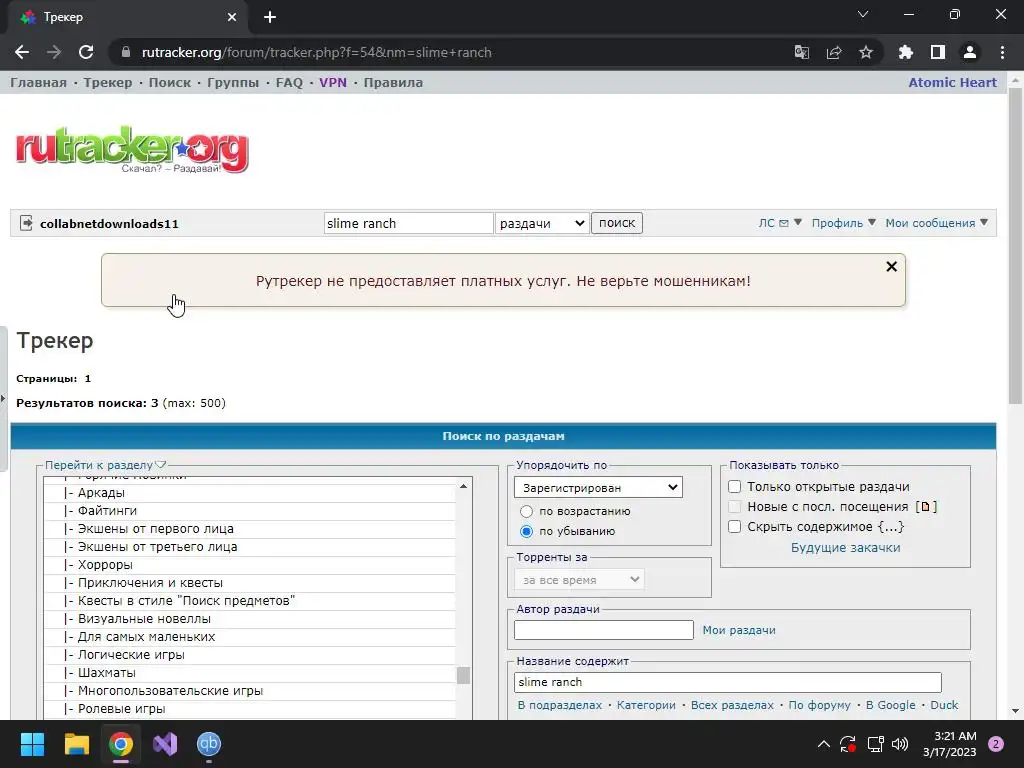Toggle the Chrome side panel icon
The image size is (1024, 768).
coord(937,52)
